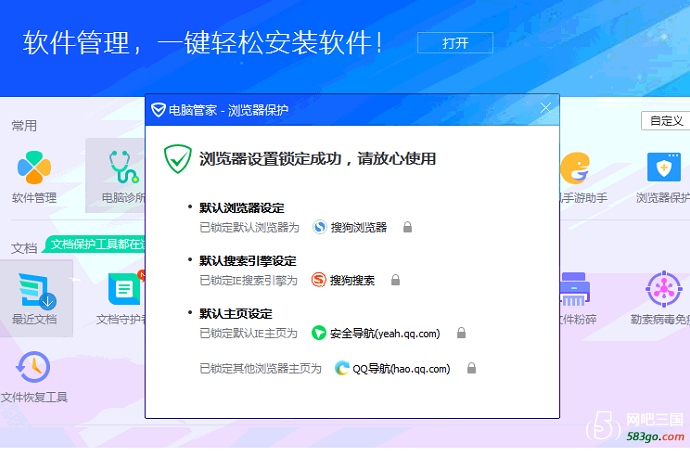Screen dimensions: 690x452
Task: Launch the 文件恢复工具 clock icon
Action: (x=33, y=367)
